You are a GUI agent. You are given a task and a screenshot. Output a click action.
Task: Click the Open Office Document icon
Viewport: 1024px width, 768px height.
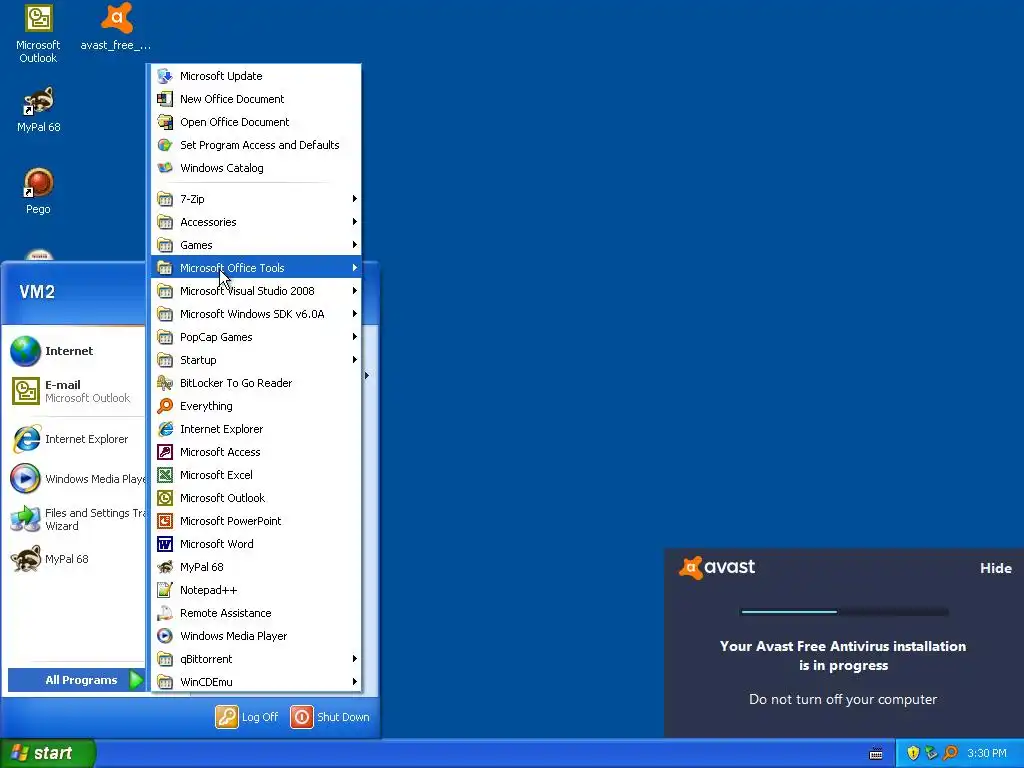(x=165, y=122)
